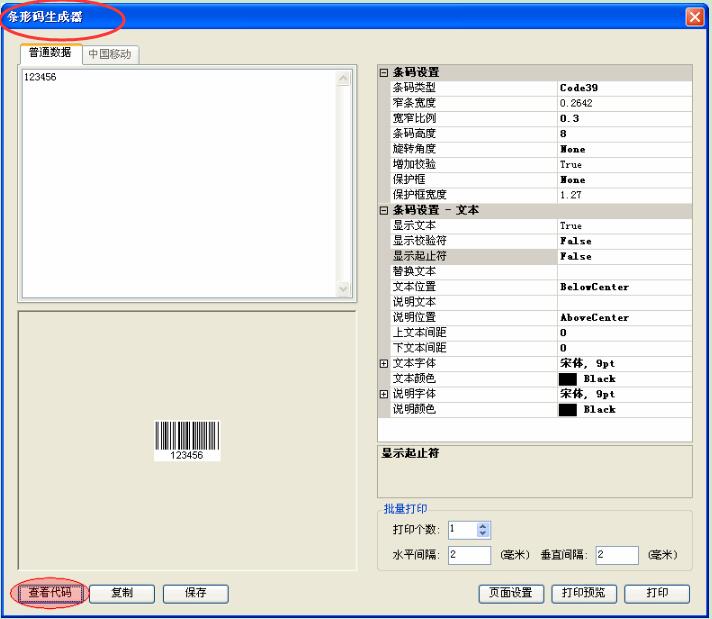Click the 打印预览 button
Viewport: 712px width, 619px height.
(x=583, y=593)
